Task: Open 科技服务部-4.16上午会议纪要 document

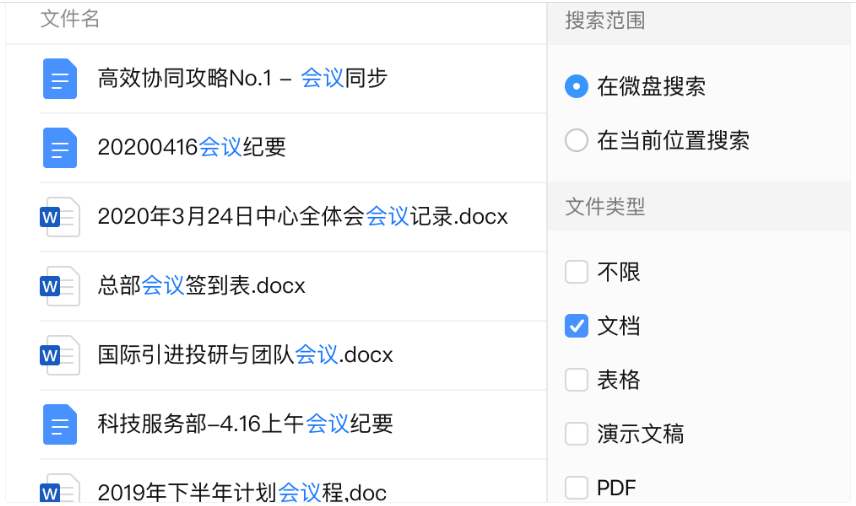Action: [245, 424]
